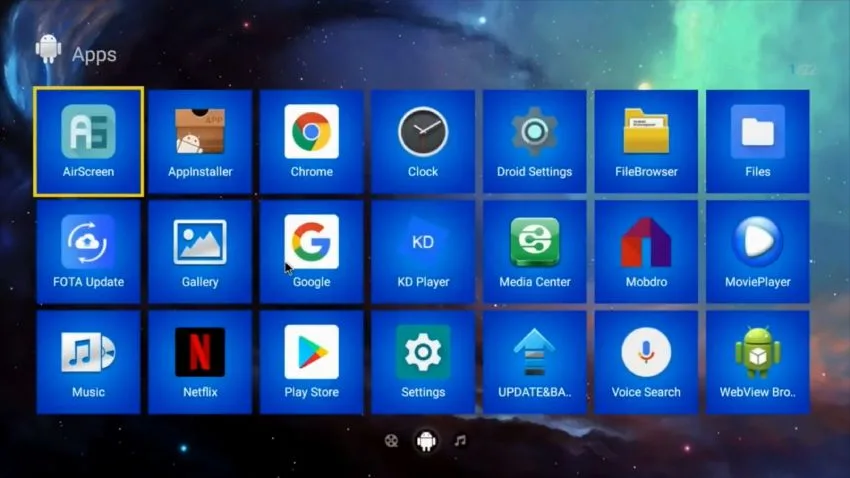Open the Music app
Screen dimensions: 850x478
88,363
